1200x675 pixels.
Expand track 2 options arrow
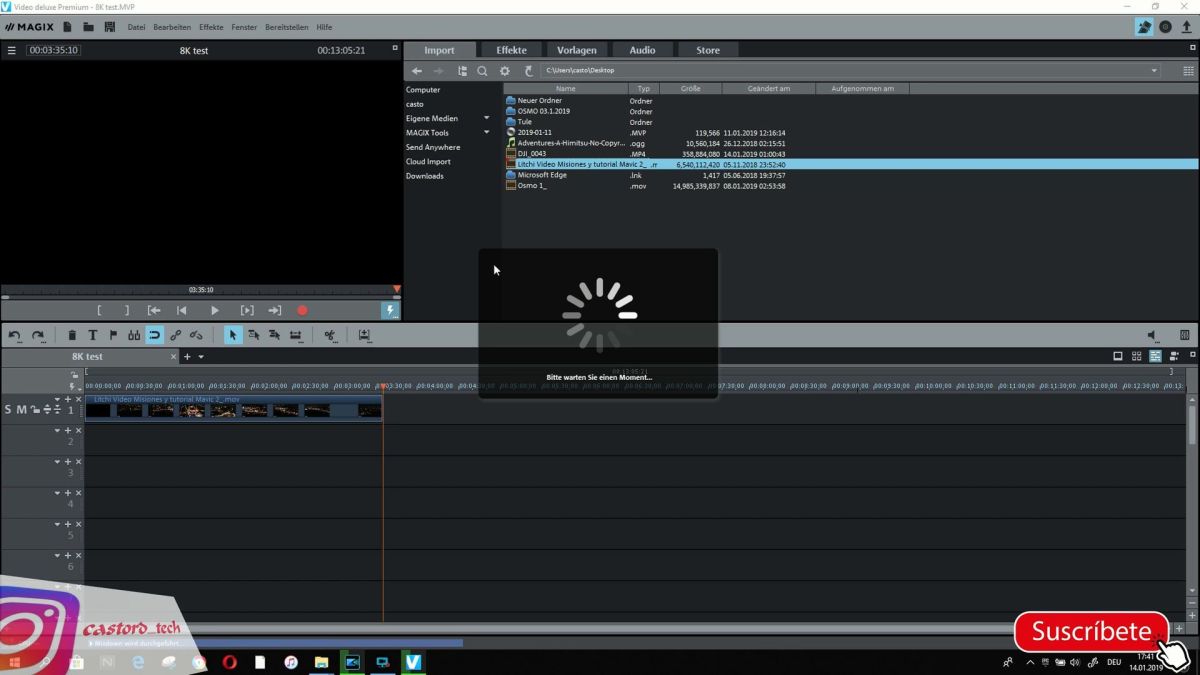click(x=57, y=430)
